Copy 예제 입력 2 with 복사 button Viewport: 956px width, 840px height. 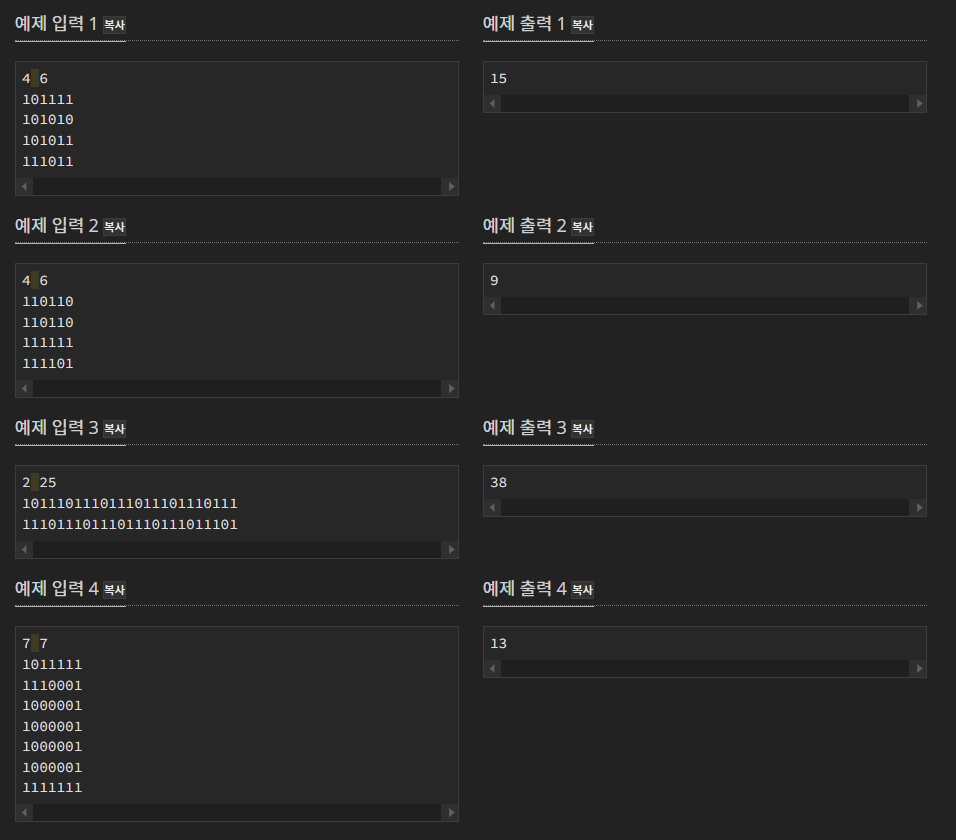pyautogui.click(x=114, y=227)
